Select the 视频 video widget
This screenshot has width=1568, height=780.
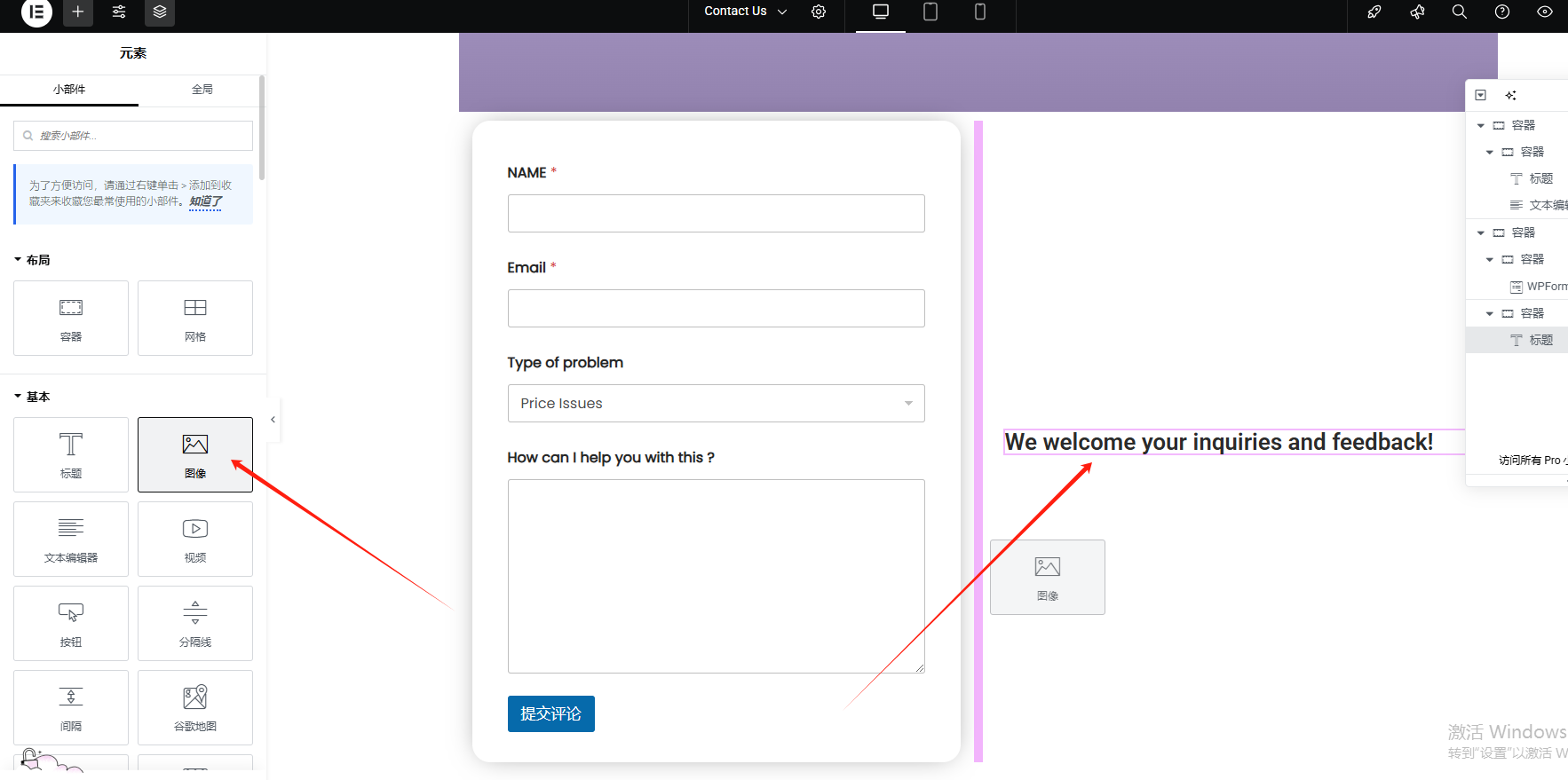(x=195, y=539)
